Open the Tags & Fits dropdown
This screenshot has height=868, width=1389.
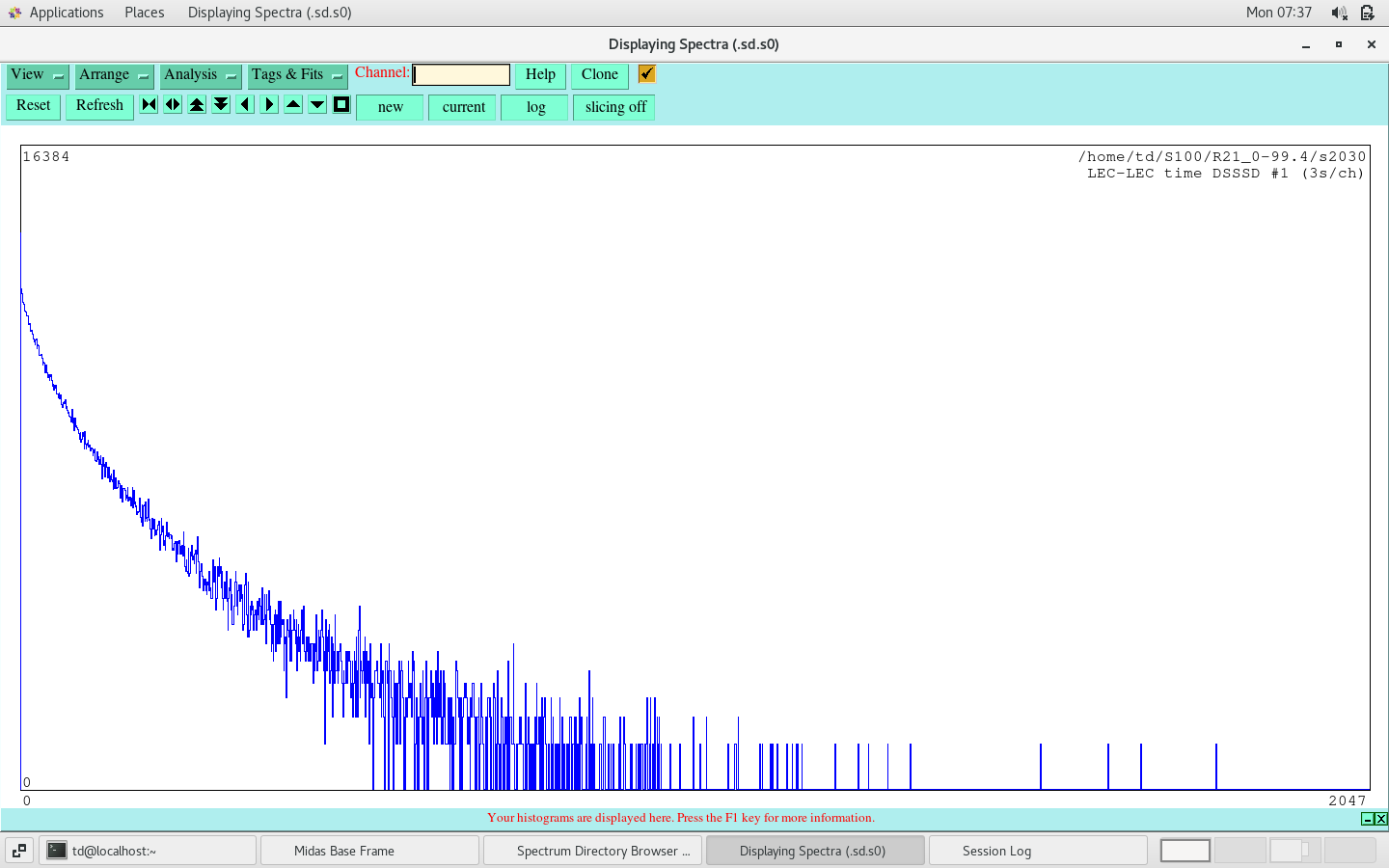pos(297,75)
